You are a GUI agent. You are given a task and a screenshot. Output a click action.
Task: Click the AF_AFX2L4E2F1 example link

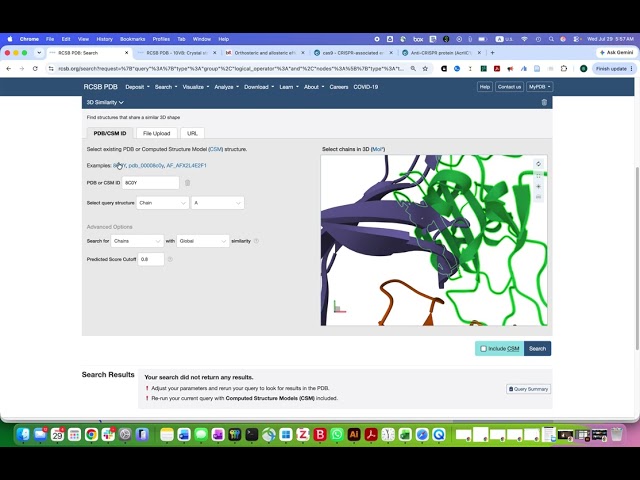point(186,166)
